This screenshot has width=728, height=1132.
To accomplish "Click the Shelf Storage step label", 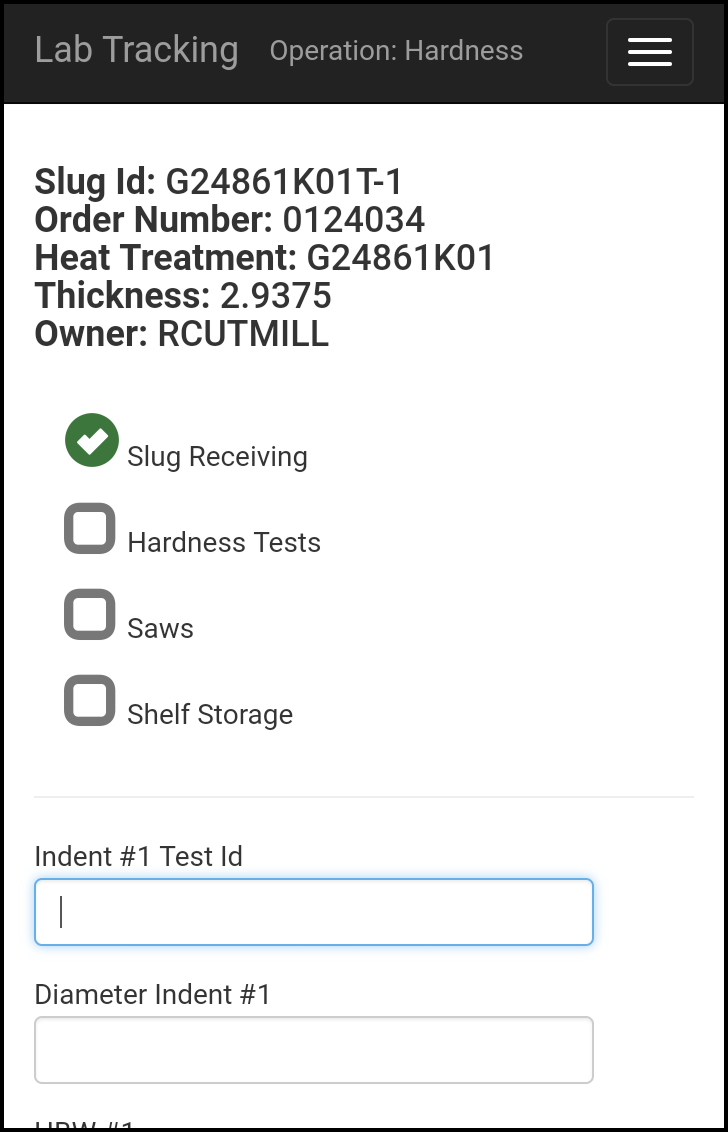I will [210, 714].
